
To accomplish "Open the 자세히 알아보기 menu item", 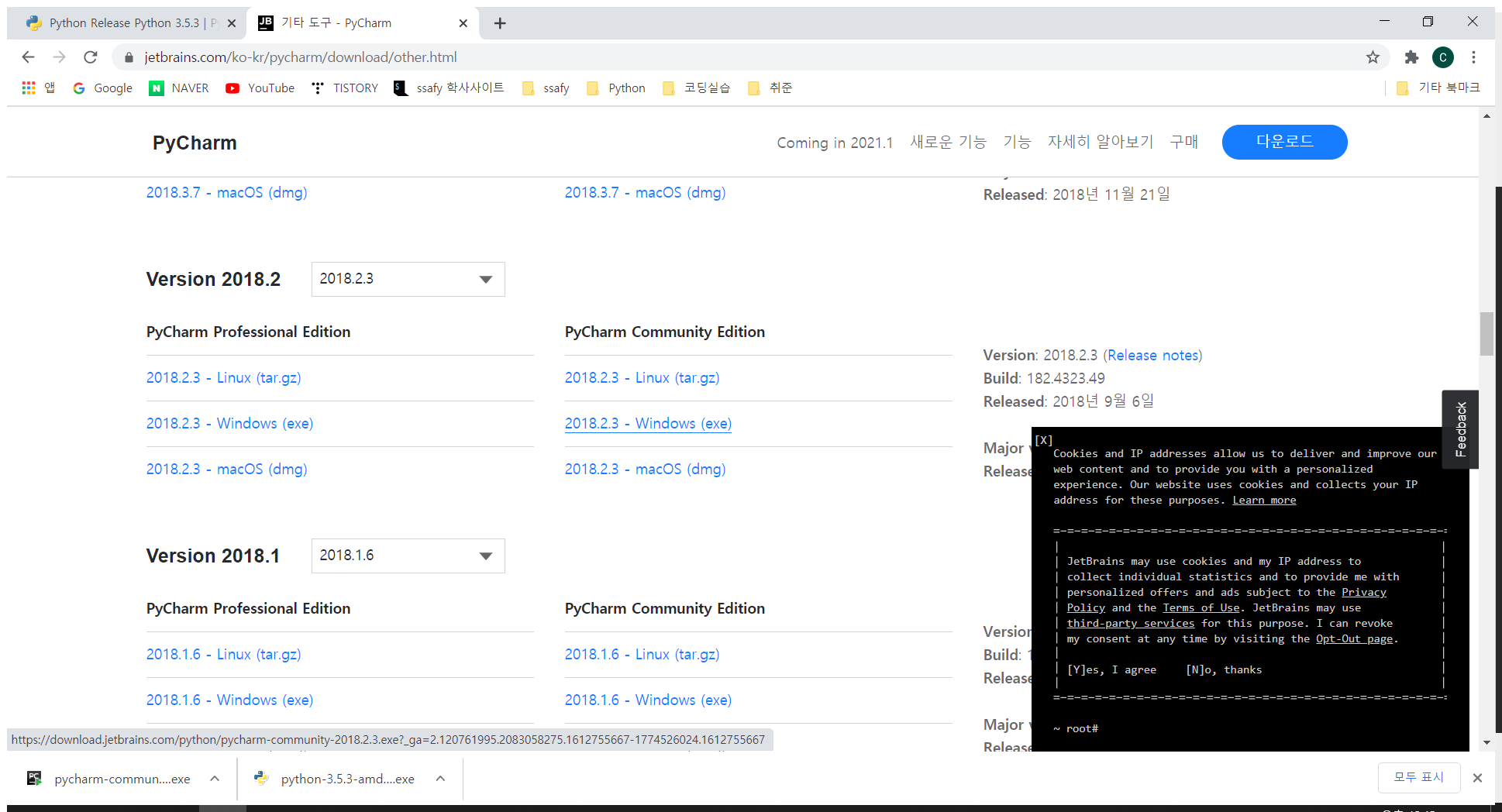I will tap(1101, 142).
